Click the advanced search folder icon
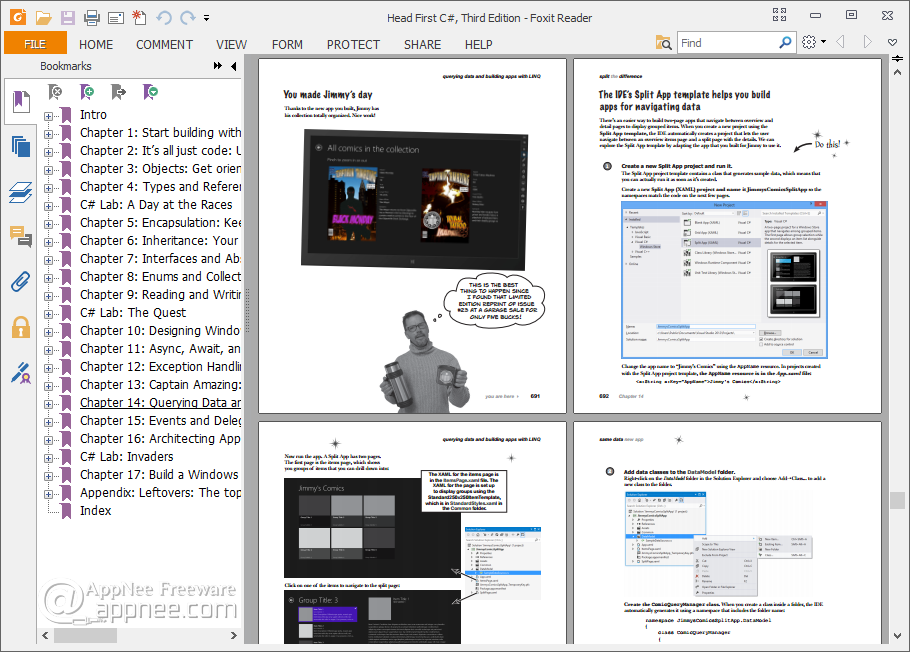The image size is (910, 652). [663, 43]
